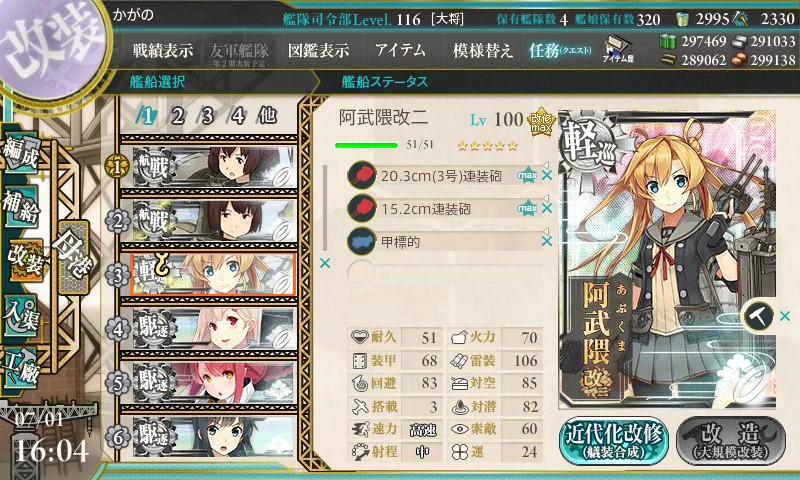The image size is (800, 480).
Task: Open the 任務 (クエスト) menu
Action: (x=560, y=50)
